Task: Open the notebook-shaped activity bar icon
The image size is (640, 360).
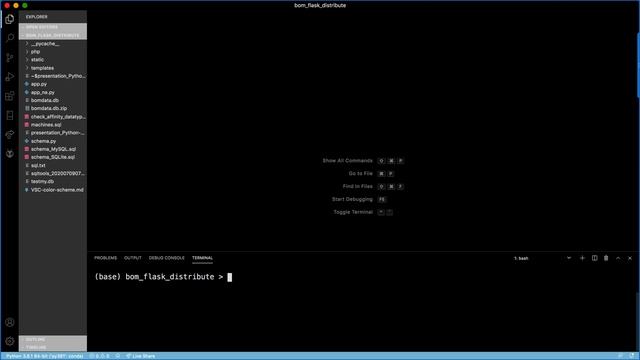Action: 10,116
